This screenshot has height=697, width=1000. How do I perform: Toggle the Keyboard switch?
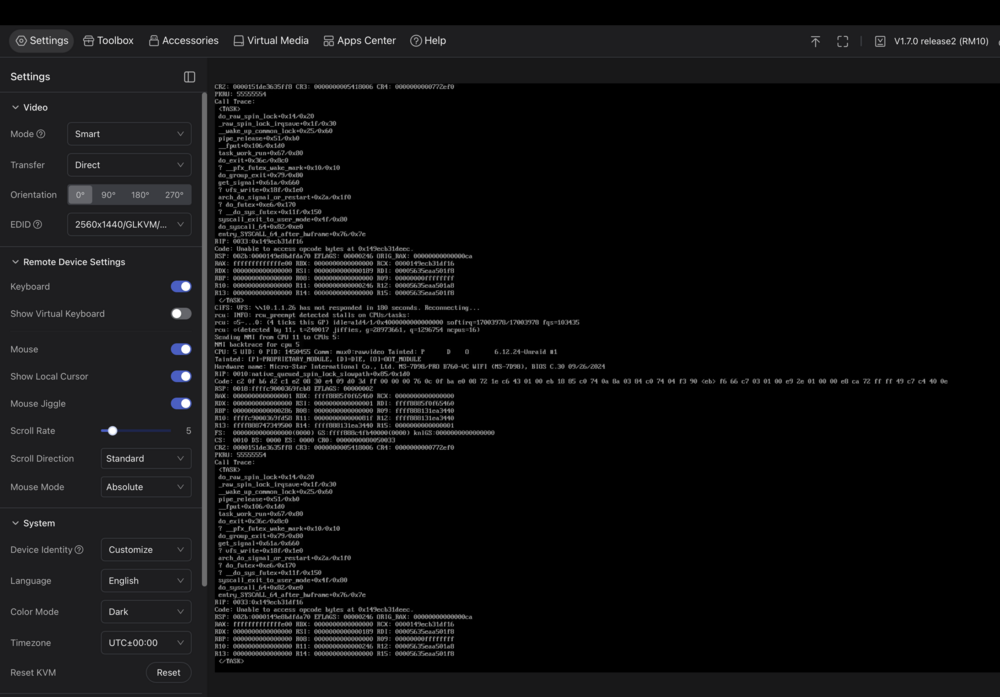coord(181,286)
